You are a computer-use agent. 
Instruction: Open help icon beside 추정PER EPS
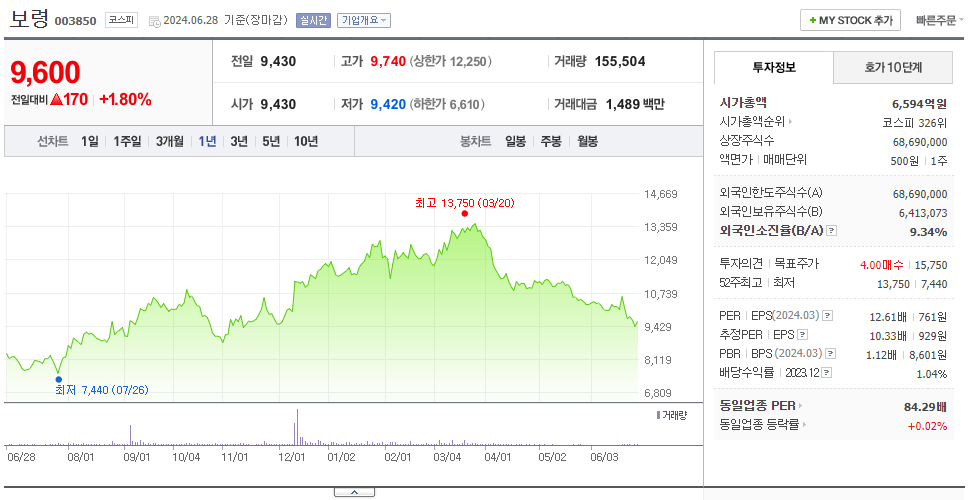pyautogui.click(x=802, y=335)
